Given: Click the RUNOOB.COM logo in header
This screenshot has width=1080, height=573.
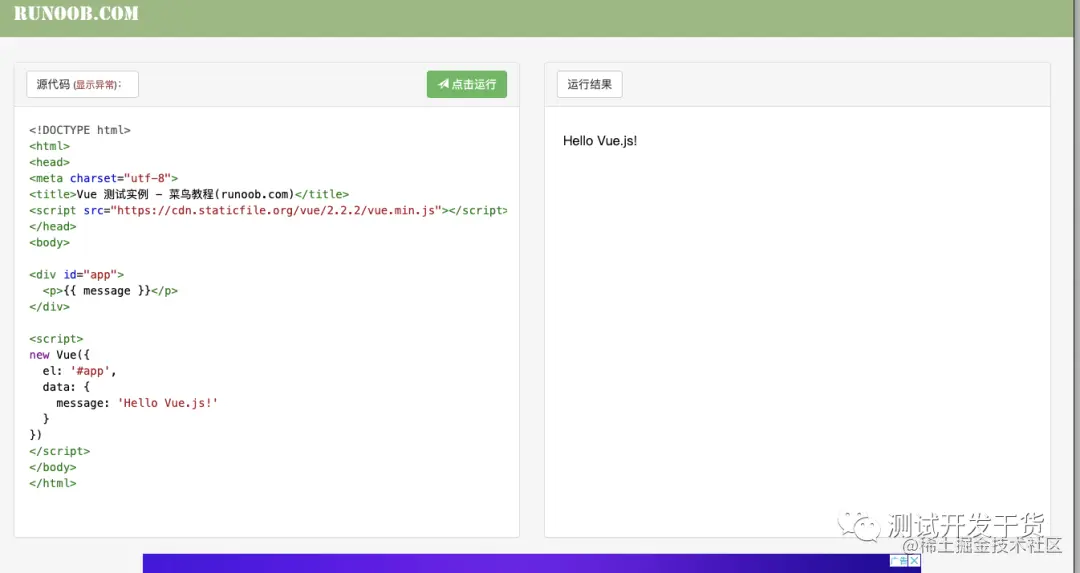Looking at the screenshot, I should (76, 13).
